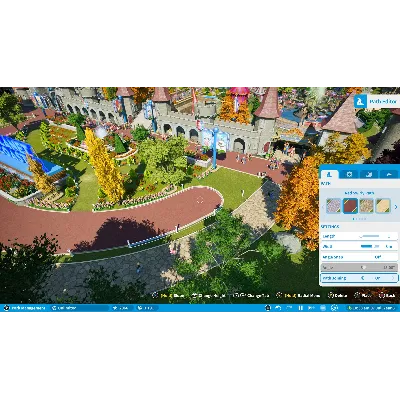Screen dimensions: 400x400
Task: Open the first path tab in the panel
Action: click(x=329, y=174)
